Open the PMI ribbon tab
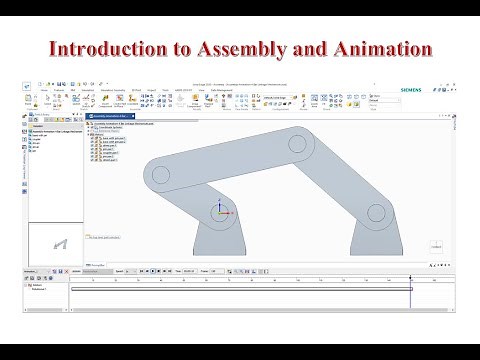Viewport: 480px width, 360px height. point(73,90)
